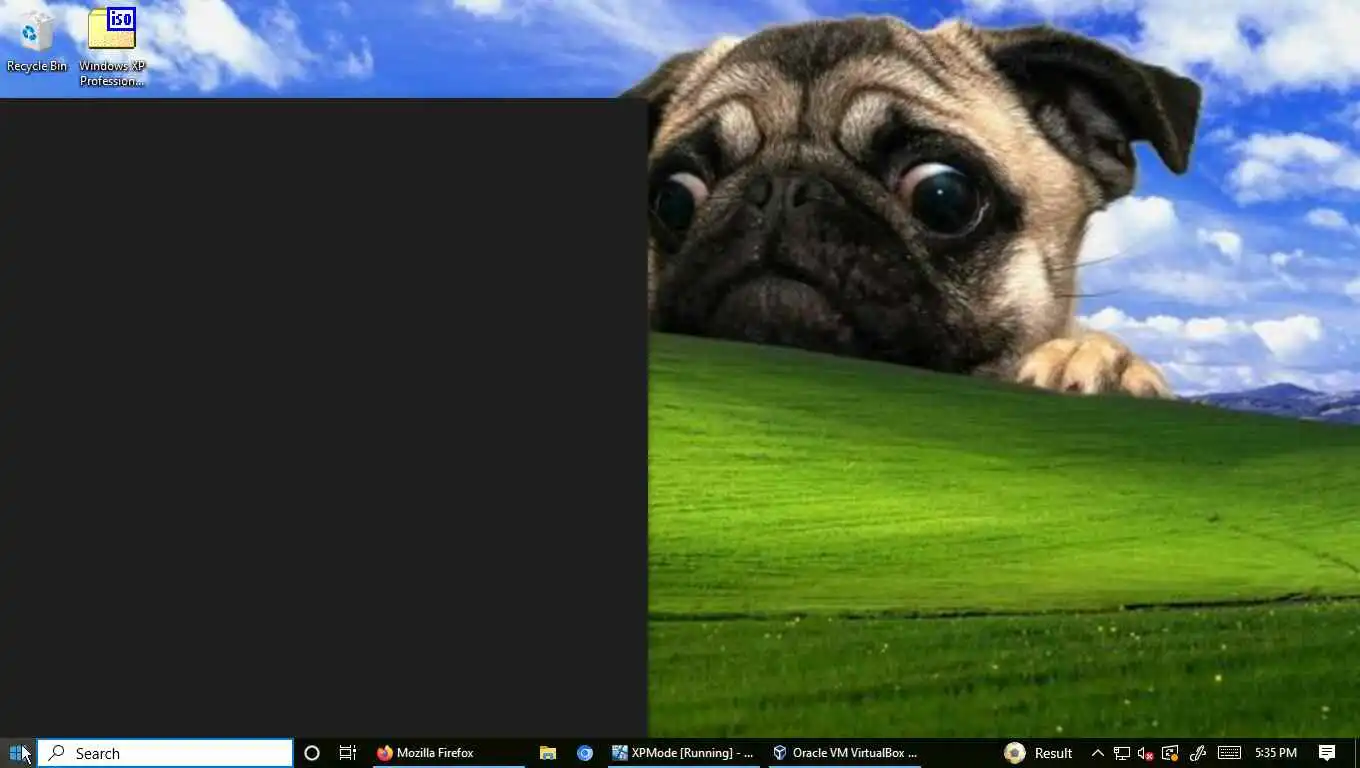Select the Recycle Bin desktop icon
The height and width of the screenshot is (768, 1360).
click(37, 42)
